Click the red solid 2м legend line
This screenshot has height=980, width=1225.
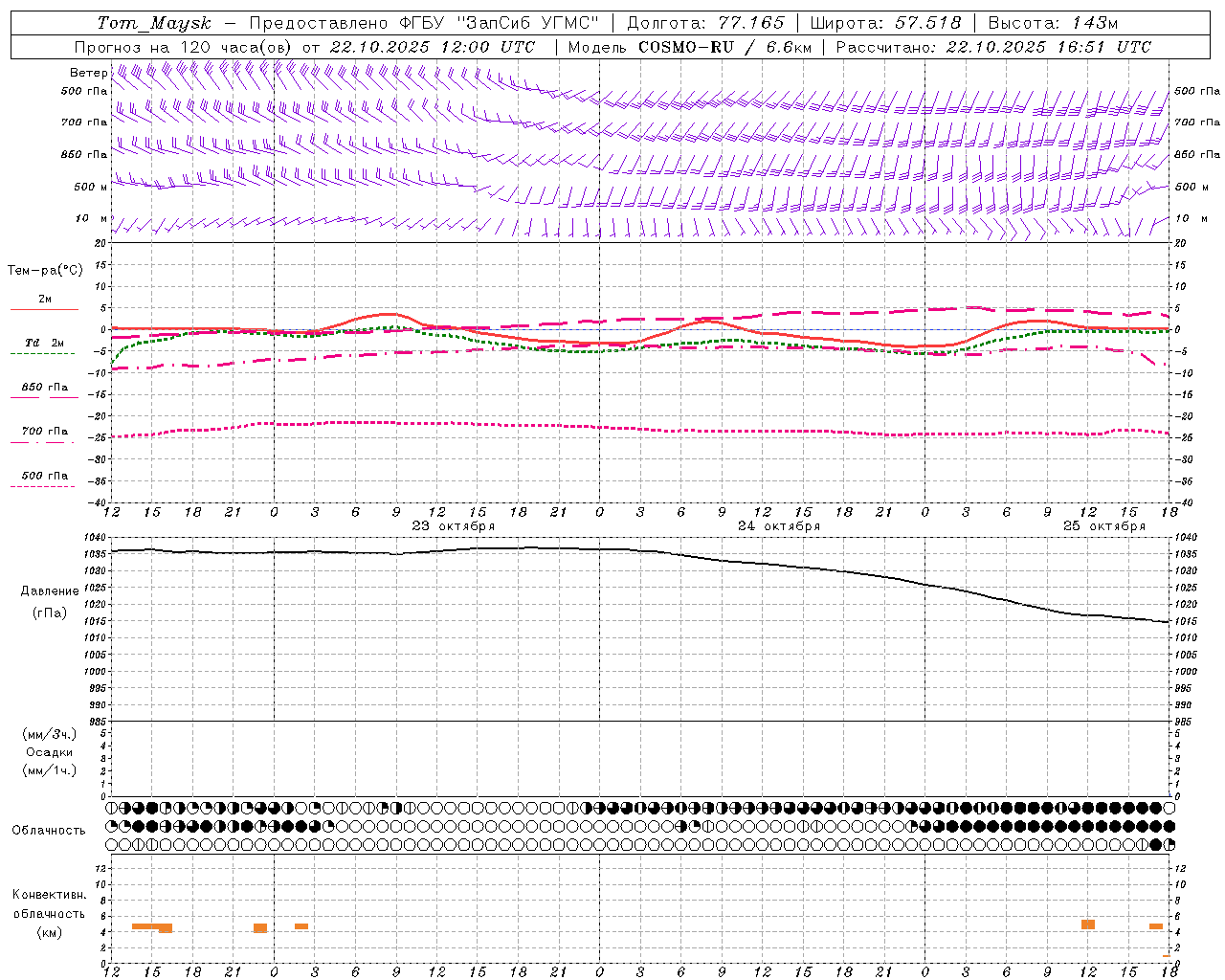tap(44, 309)
